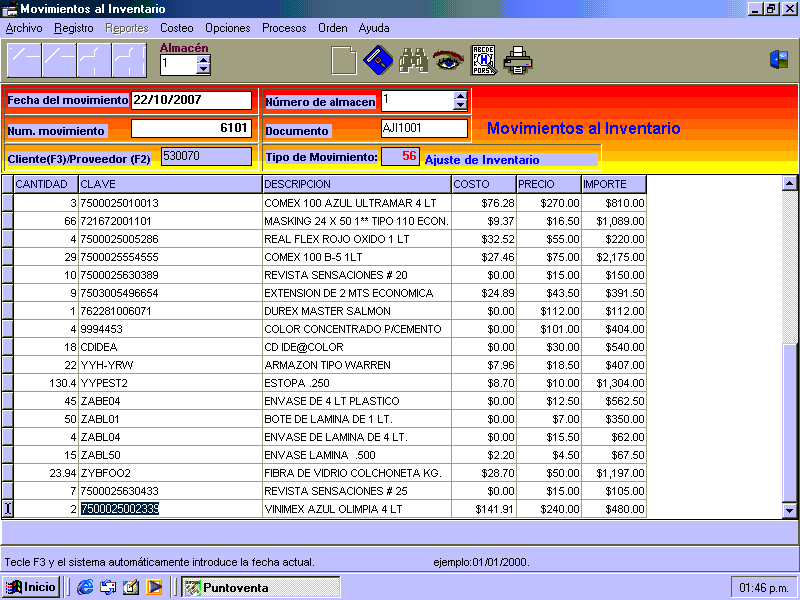The image size is (800, 600).
Task: Launch Internet Explorer from quick launch
Action: coord(85,587)
